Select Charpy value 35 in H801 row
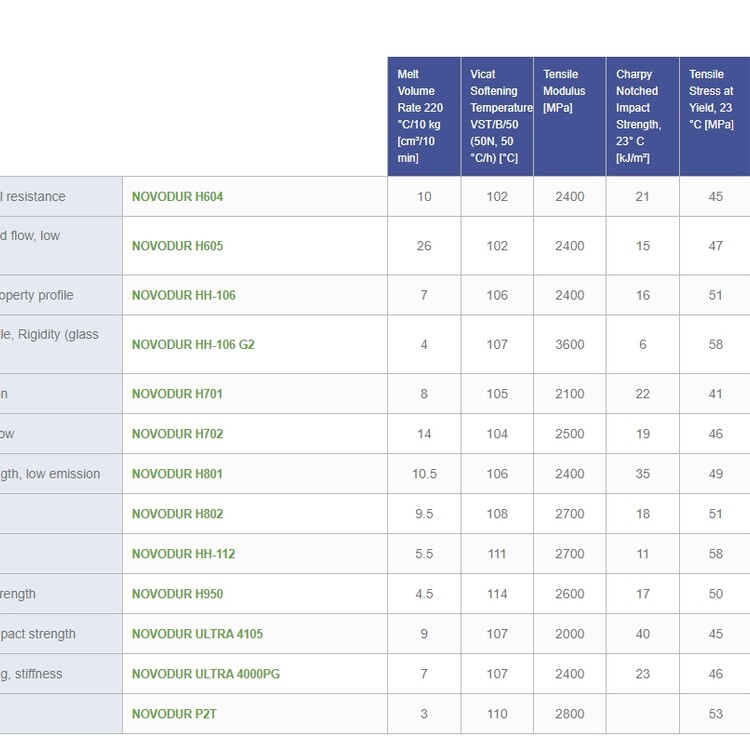This screenshot has height=750, width=750. [643, 474]
